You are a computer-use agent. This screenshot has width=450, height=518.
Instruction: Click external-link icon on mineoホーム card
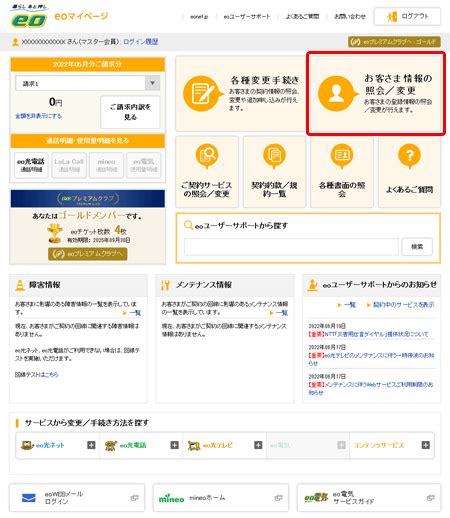click(x=279, y=498)
